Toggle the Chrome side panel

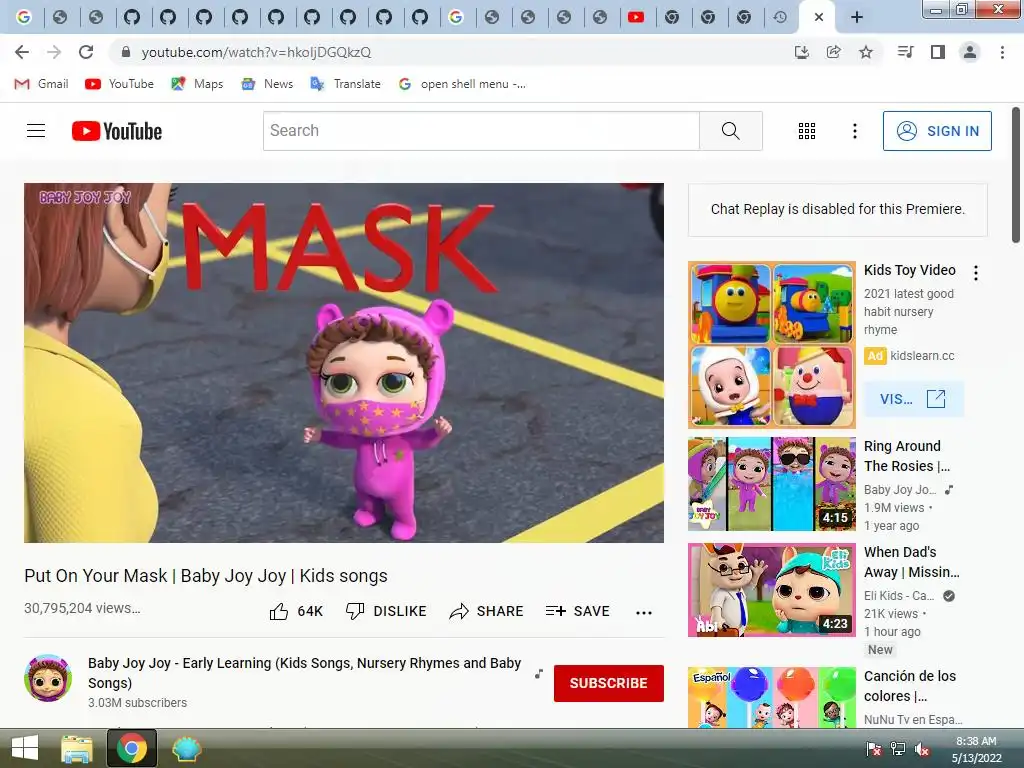pos(938,52)
